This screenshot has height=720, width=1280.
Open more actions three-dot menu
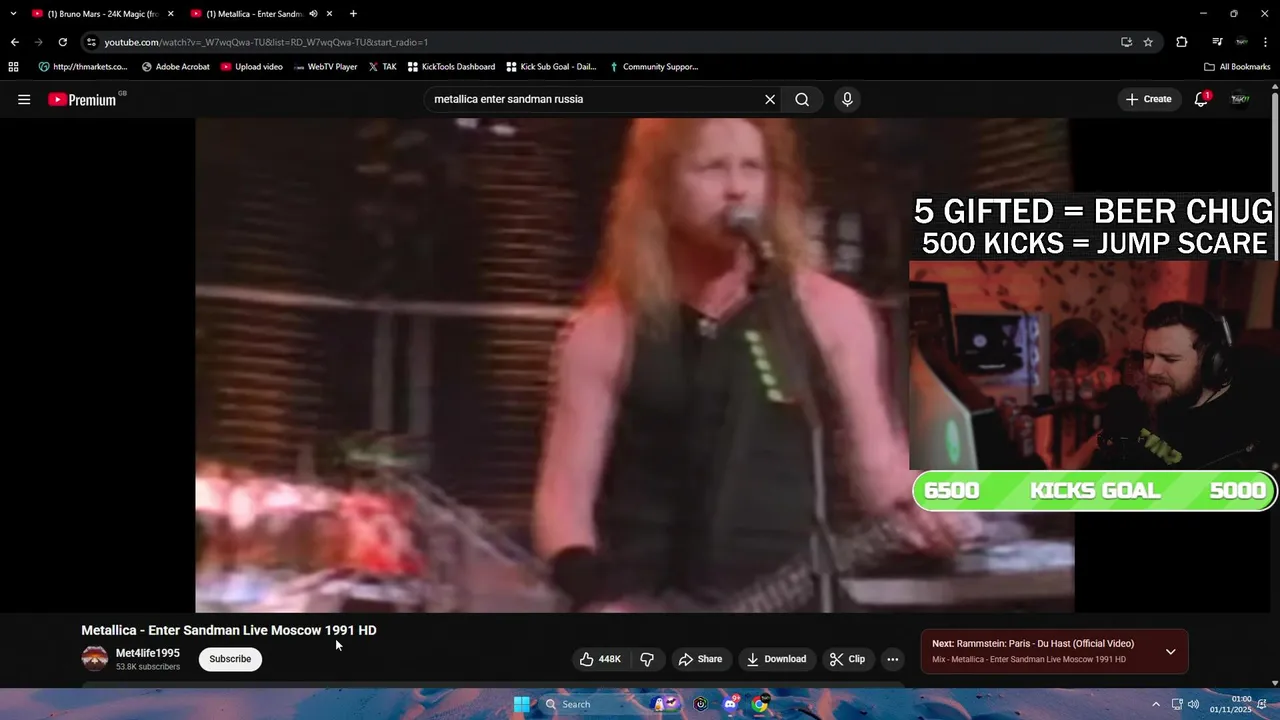click(893, 659)
